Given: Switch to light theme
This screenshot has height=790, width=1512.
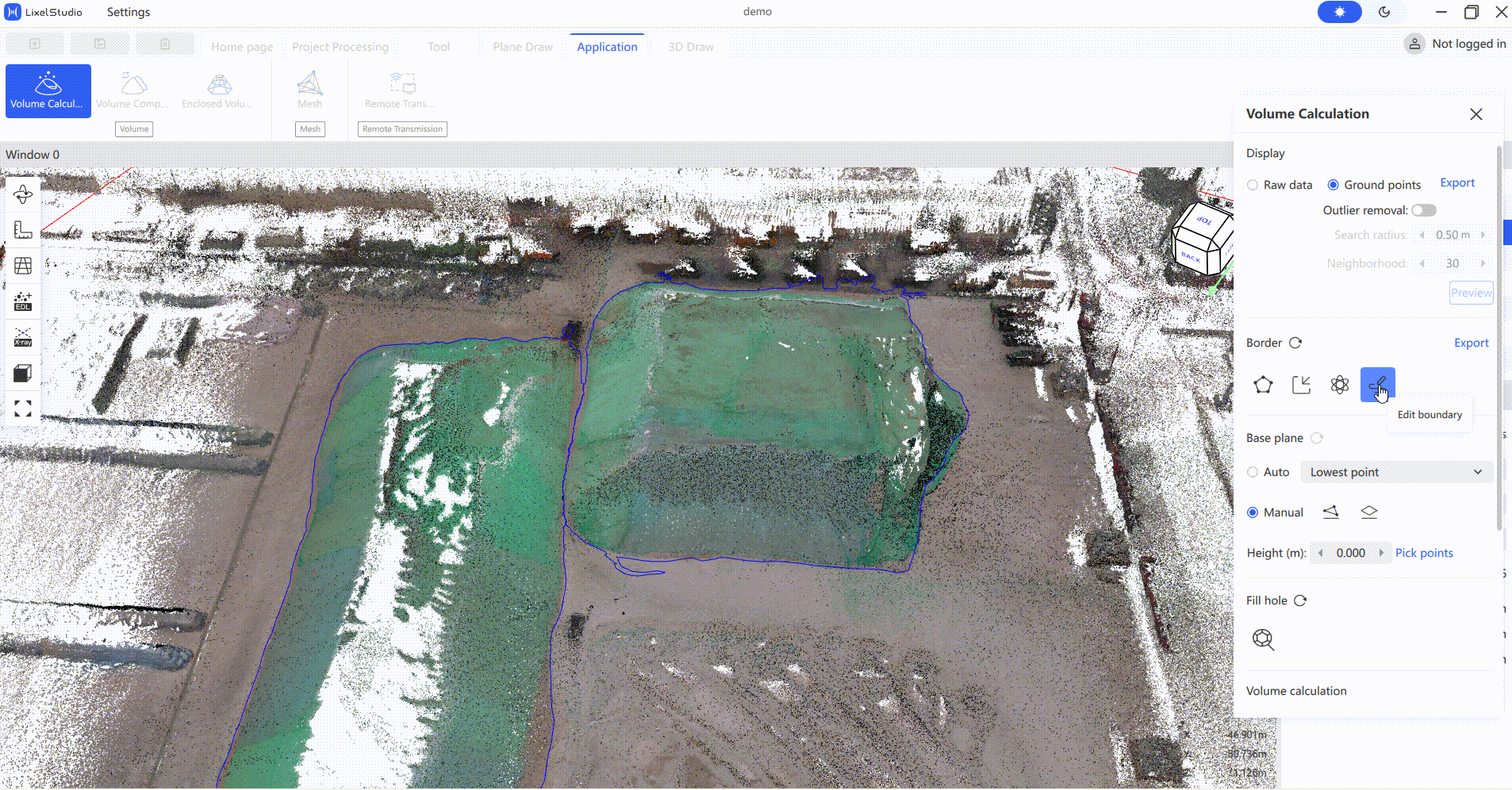Looking at the screenshot, I should pos(1340,12).
